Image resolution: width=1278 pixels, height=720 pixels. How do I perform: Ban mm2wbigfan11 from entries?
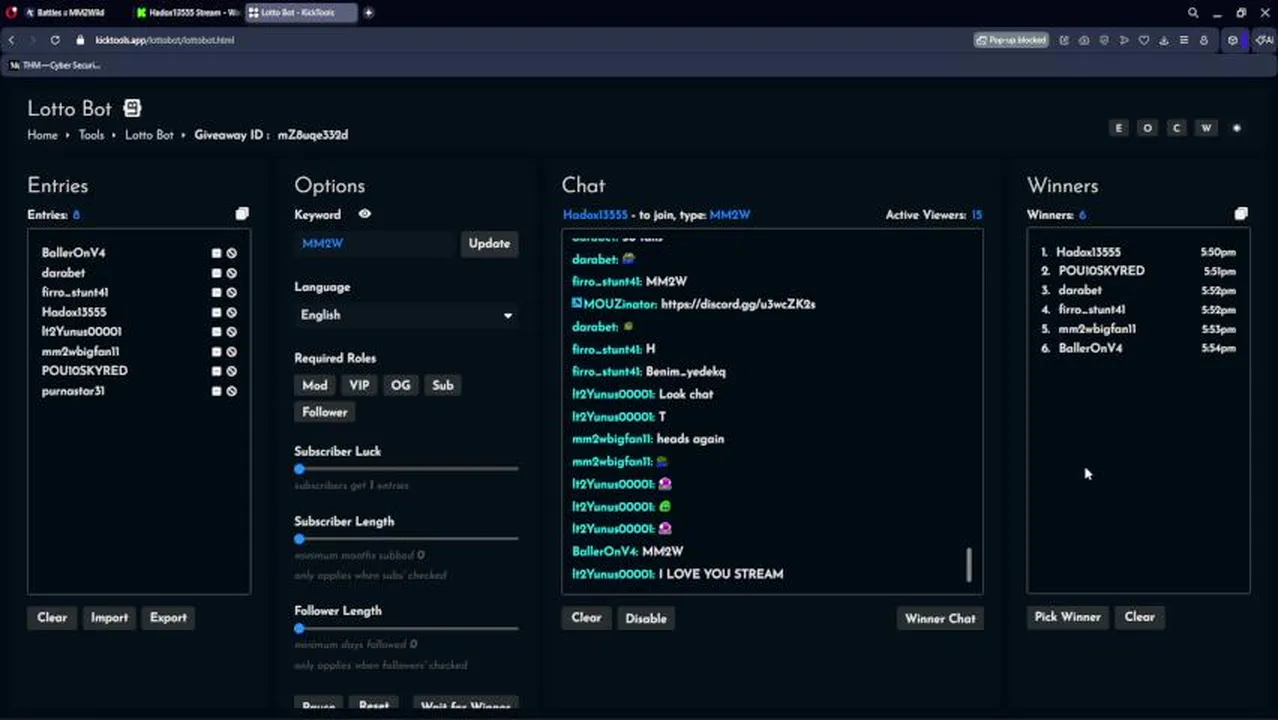click(231, 352)
